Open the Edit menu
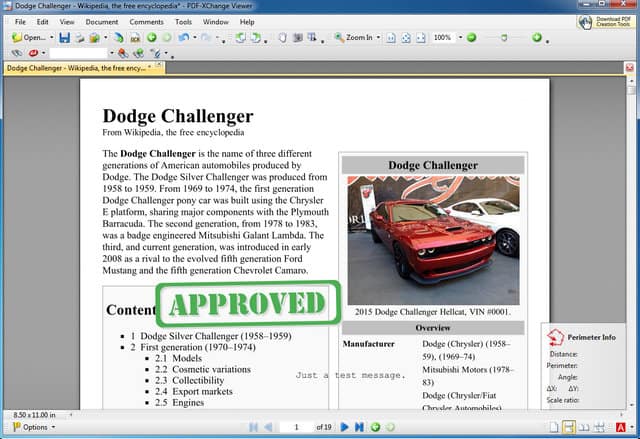 click(x=42, y=22)
